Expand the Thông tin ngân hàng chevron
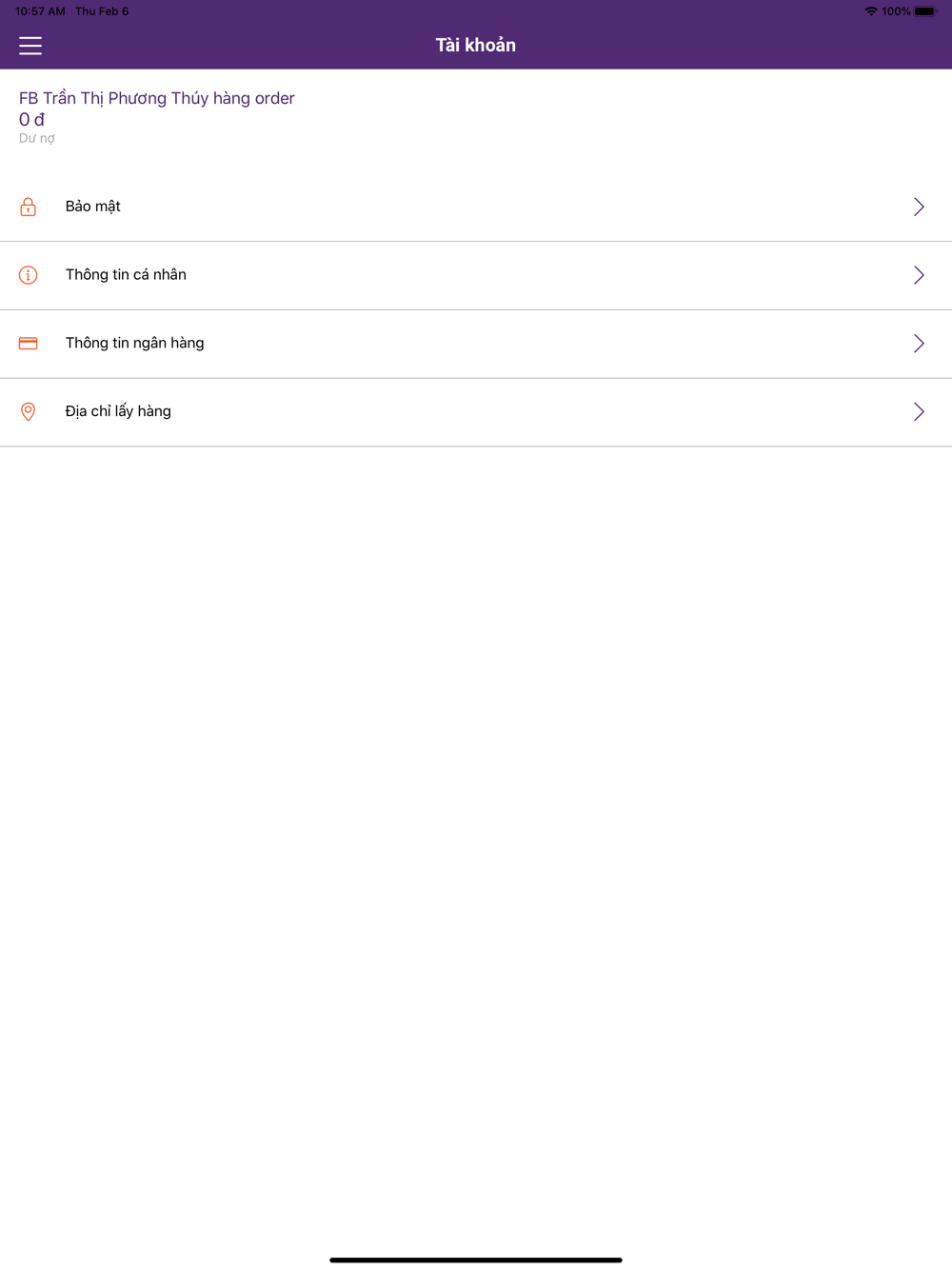 [x=919, y=344]
